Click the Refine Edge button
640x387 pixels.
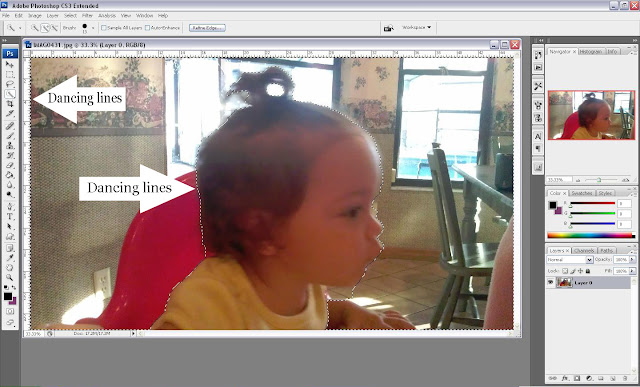pyautogui.click(x=207, y=28)
